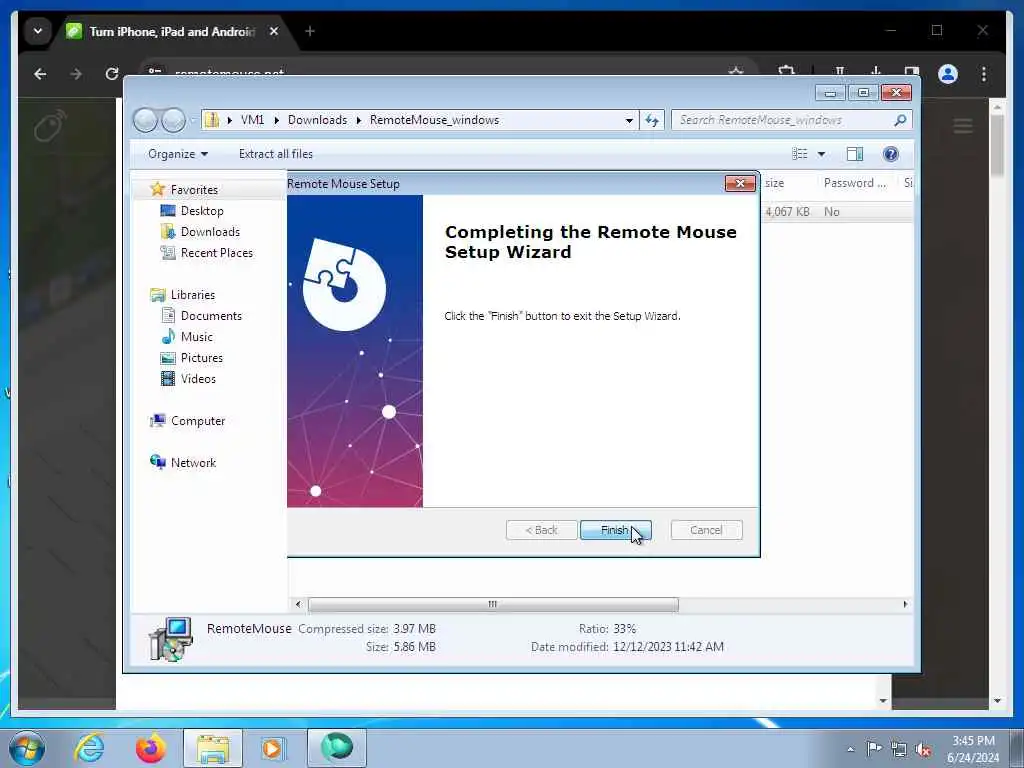Open the Videos library

point(198,379)
